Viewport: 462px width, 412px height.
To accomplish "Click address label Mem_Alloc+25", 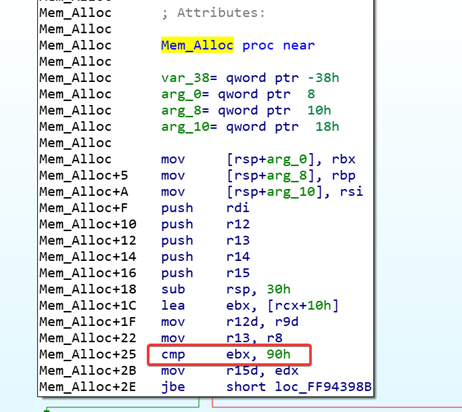I will tap(88, 354).
